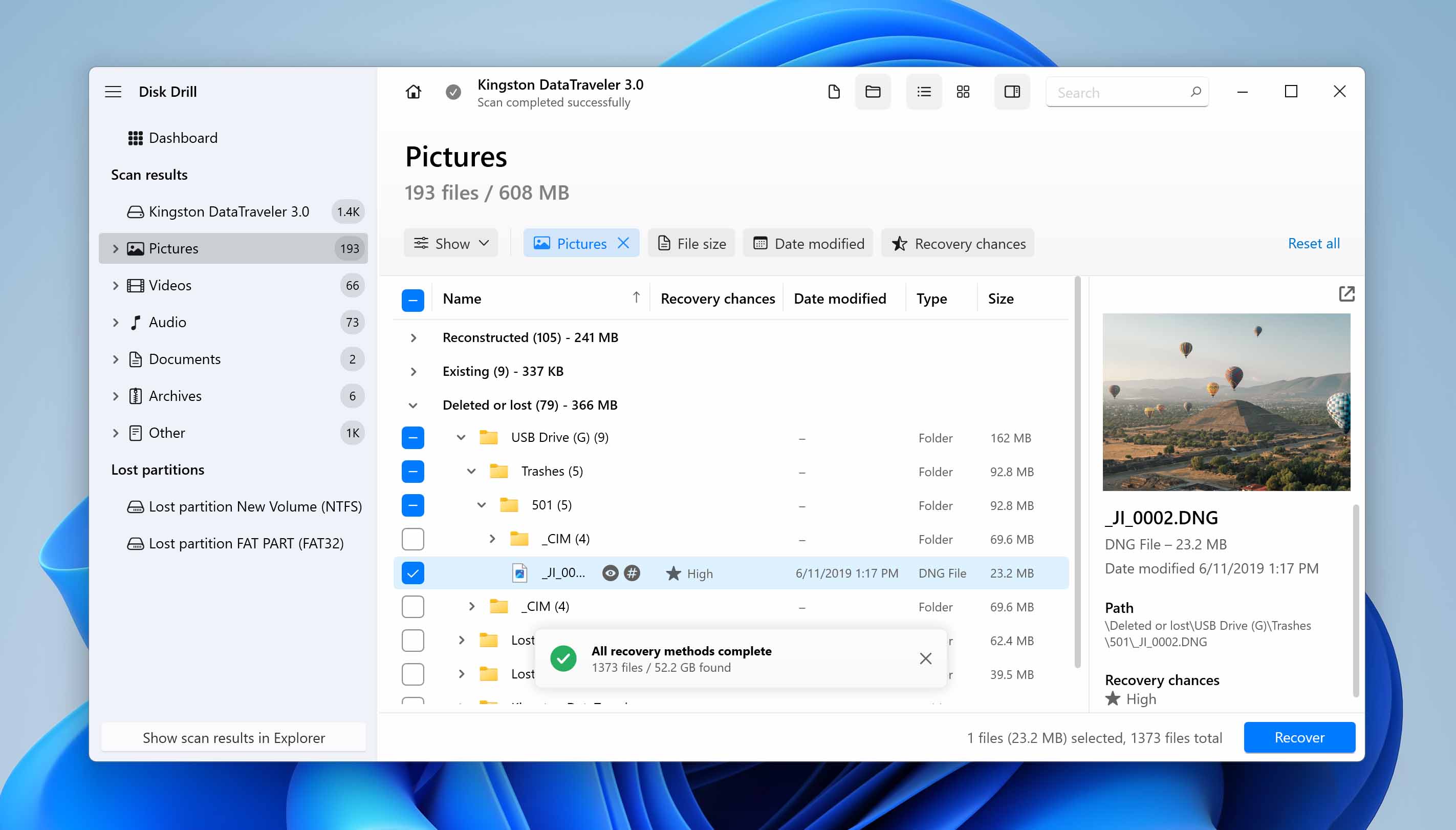Select Other category in sidebar

pos(233,433)
